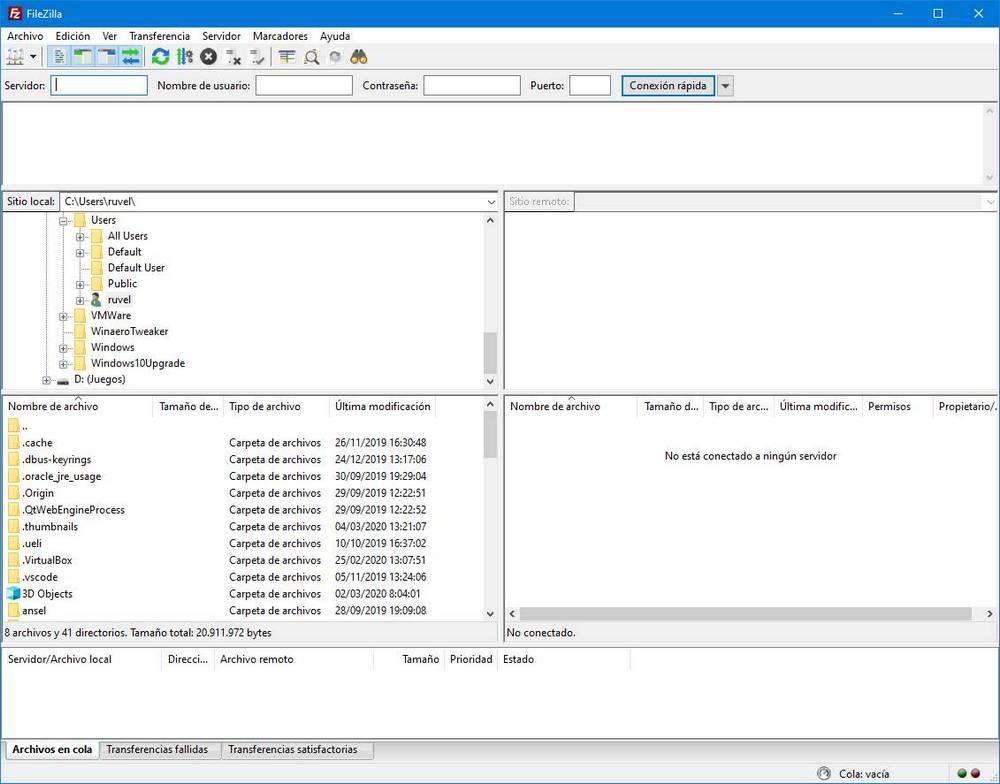Click the ansel folder icon in file list
Screen dimensions: 1000x784
(x=13, y=610)
